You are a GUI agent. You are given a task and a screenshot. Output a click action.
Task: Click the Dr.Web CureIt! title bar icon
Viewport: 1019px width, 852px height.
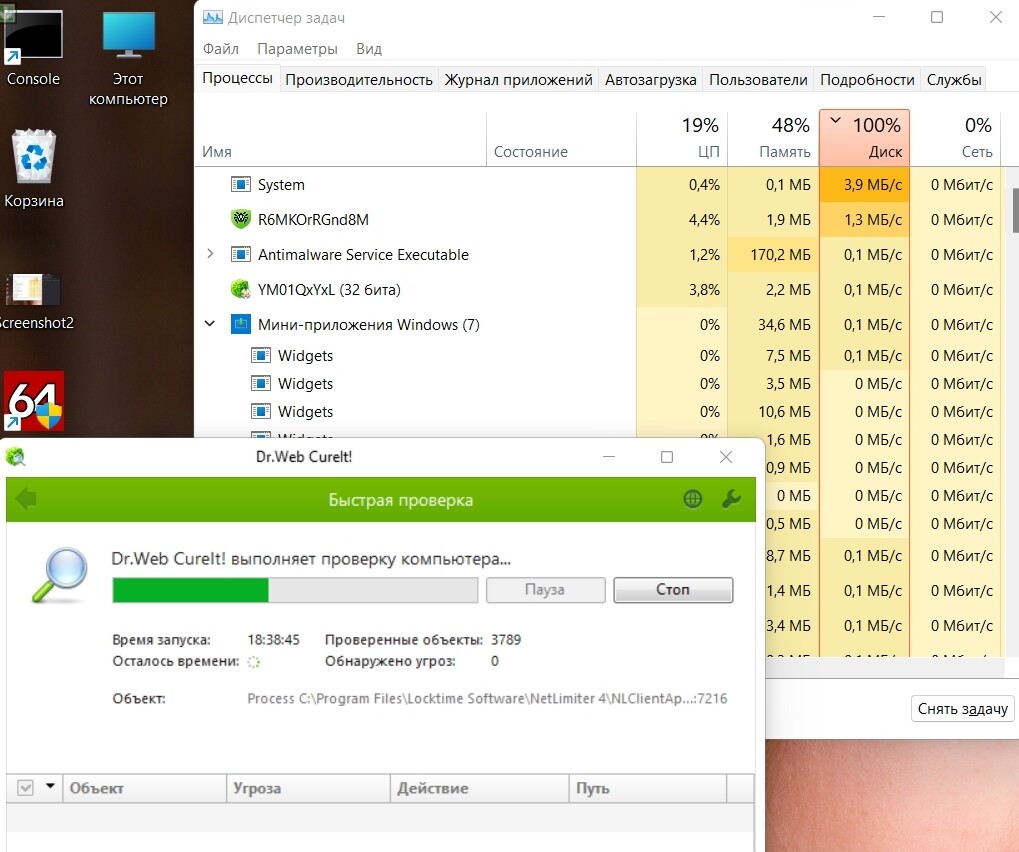click(x=15, y=457)
